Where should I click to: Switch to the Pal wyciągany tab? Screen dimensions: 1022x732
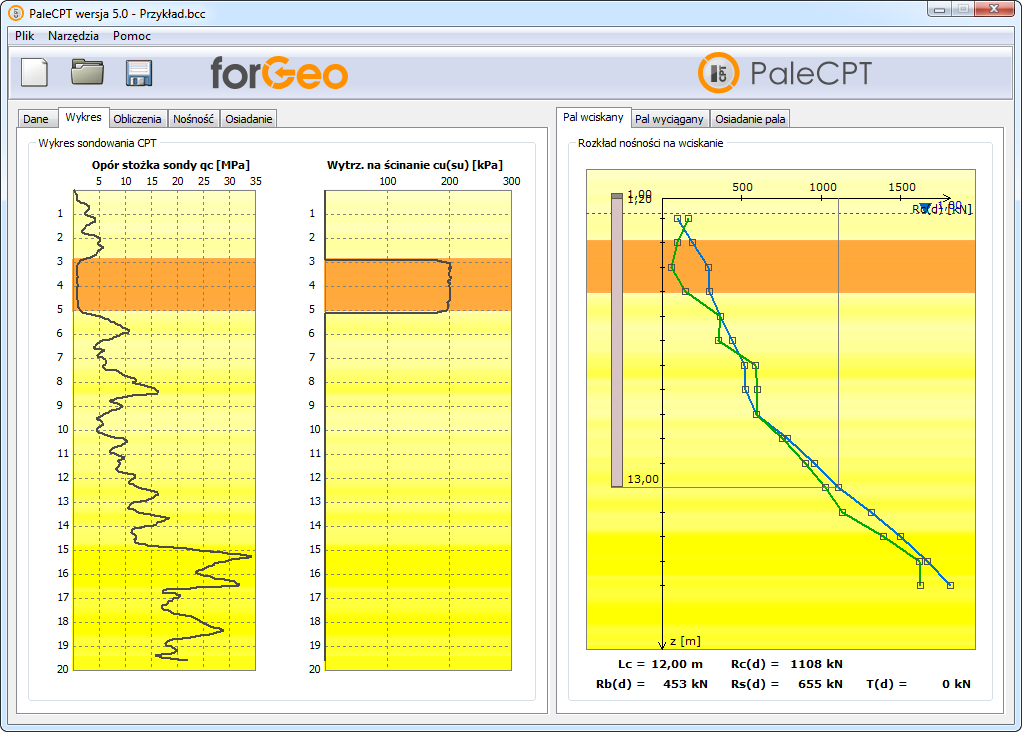pos(669,119)
